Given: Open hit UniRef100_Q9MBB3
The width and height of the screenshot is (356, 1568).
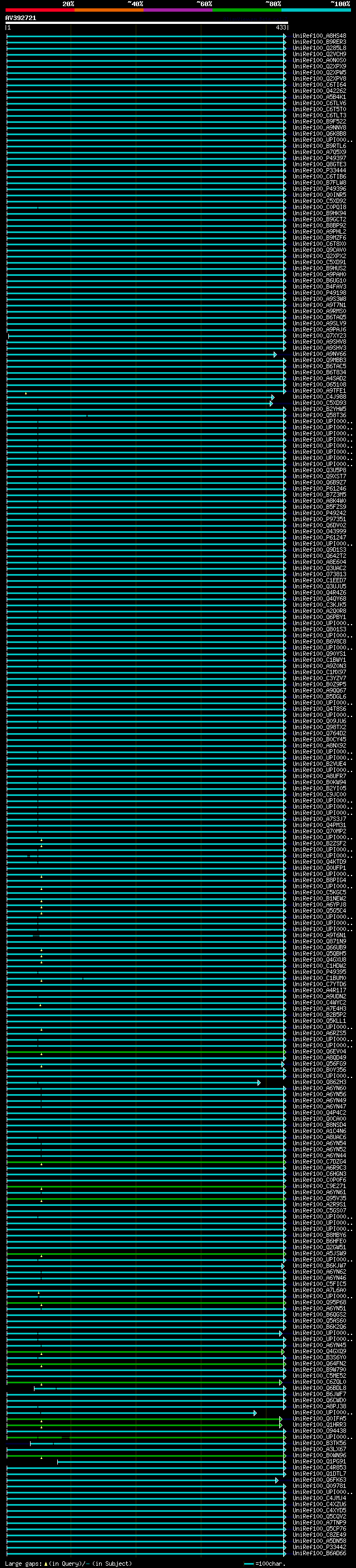Looking at the screenshot, I should coord(319,360).
